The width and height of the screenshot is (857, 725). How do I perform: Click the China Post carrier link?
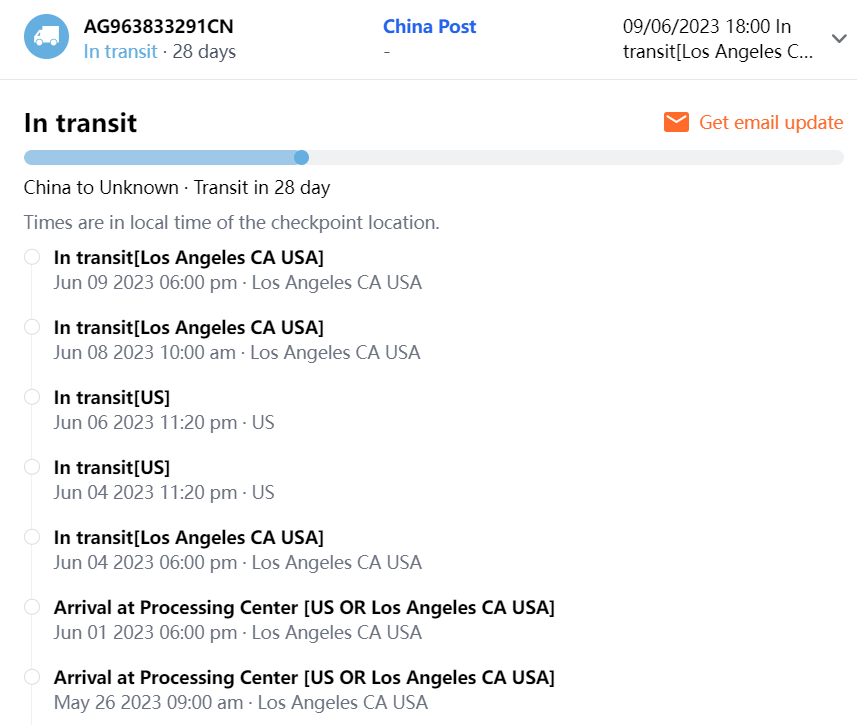[x=429, y=27]
